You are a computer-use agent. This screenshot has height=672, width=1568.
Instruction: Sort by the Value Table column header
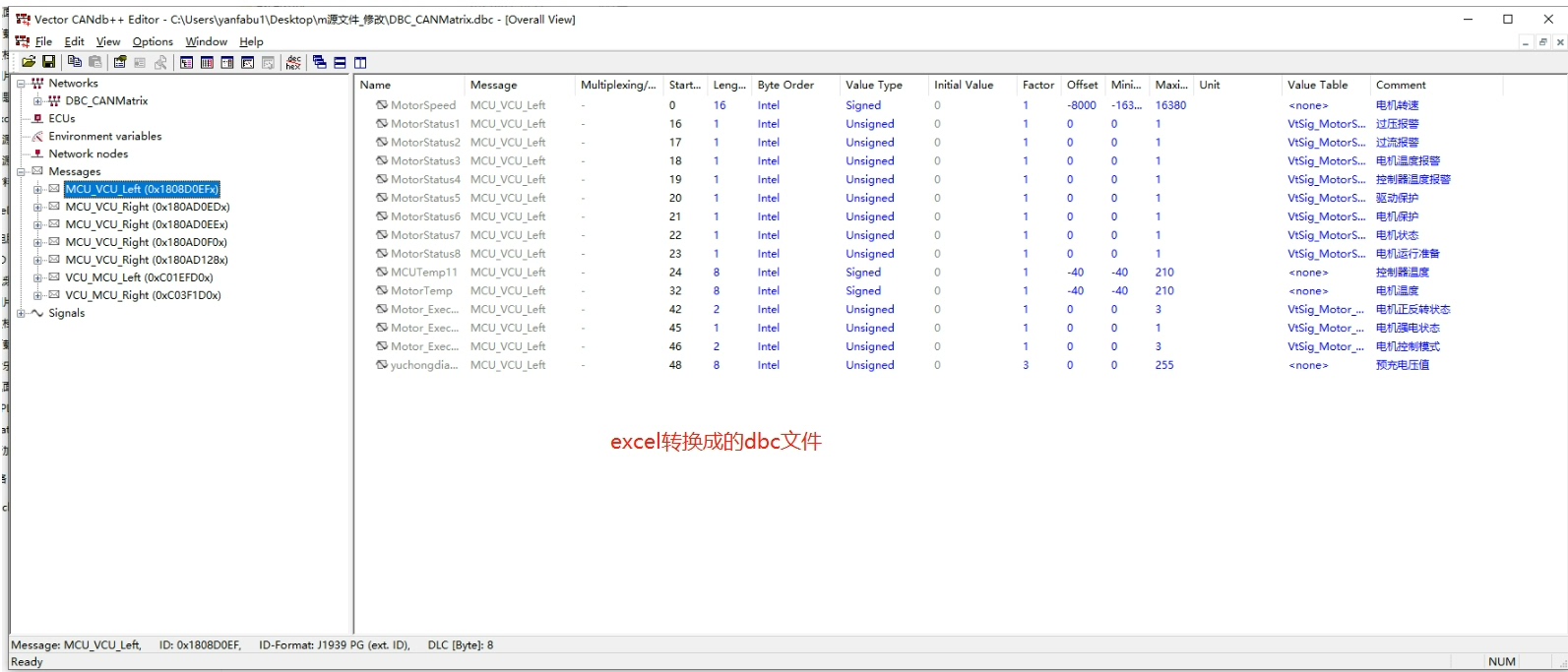(x=1326, y=85)
